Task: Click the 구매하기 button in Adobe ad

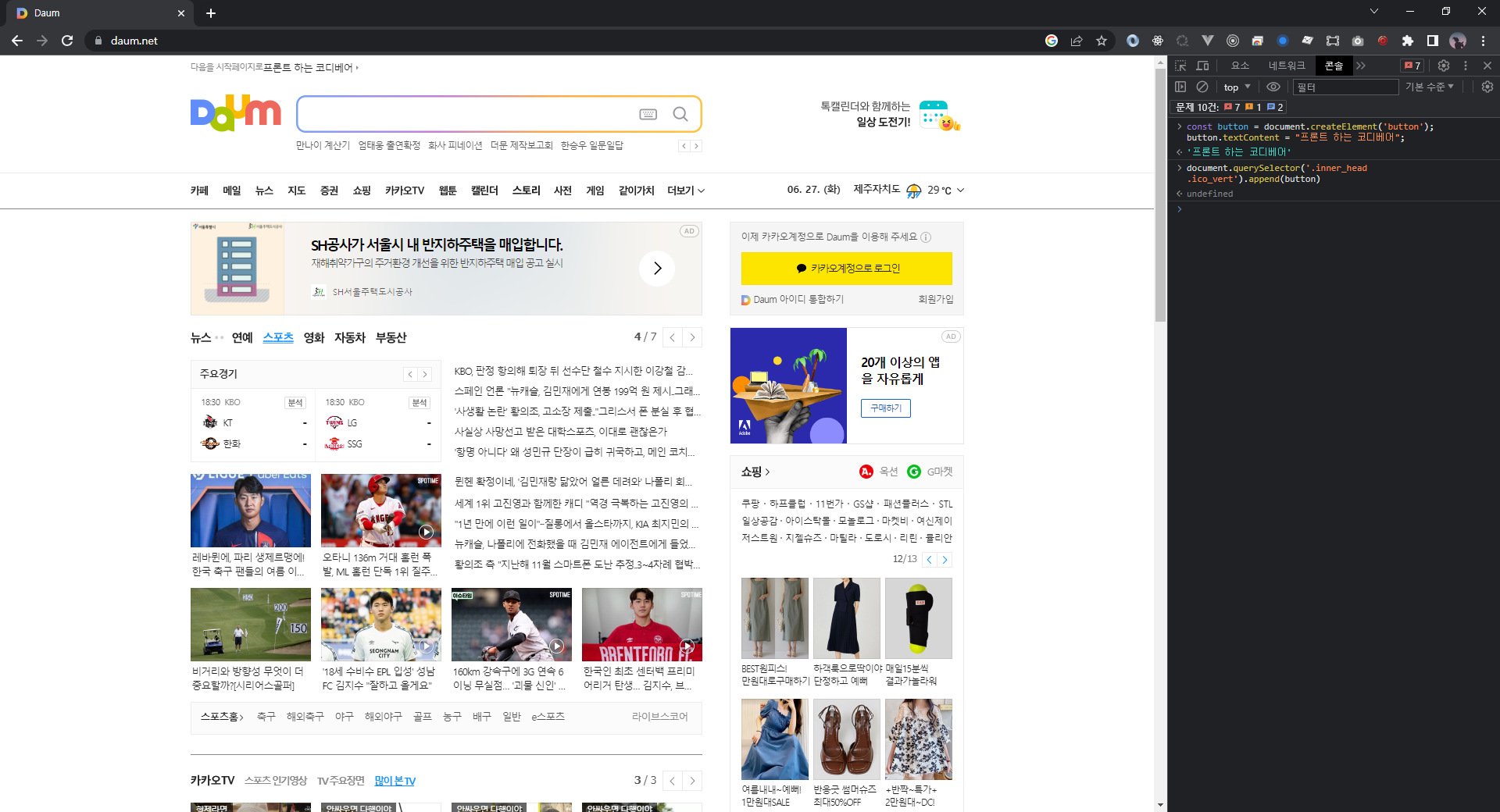Action: pos(886,408)
